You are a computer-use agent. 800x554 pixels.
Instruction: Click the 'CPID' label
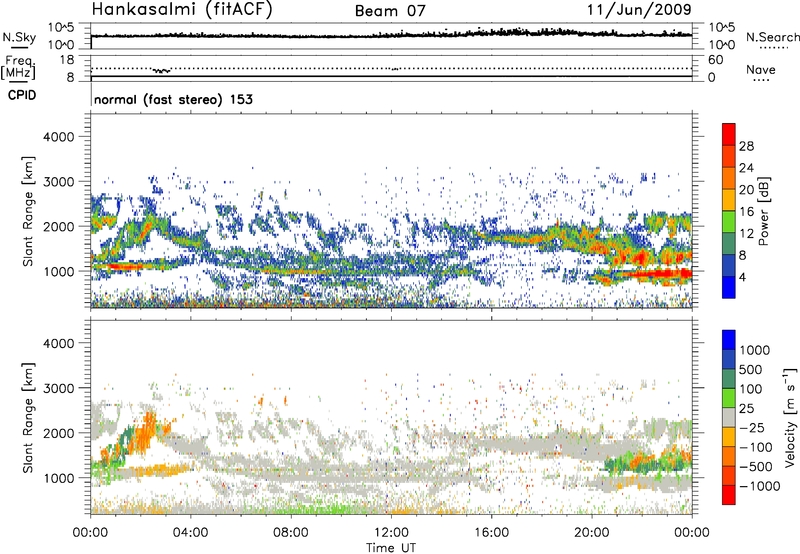22,95
